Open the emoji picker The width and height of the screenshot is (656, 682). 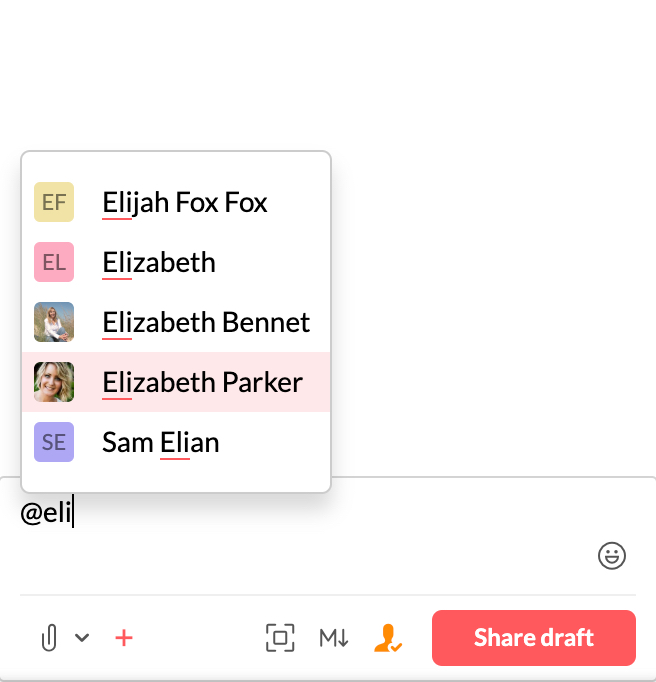(612, 556)
